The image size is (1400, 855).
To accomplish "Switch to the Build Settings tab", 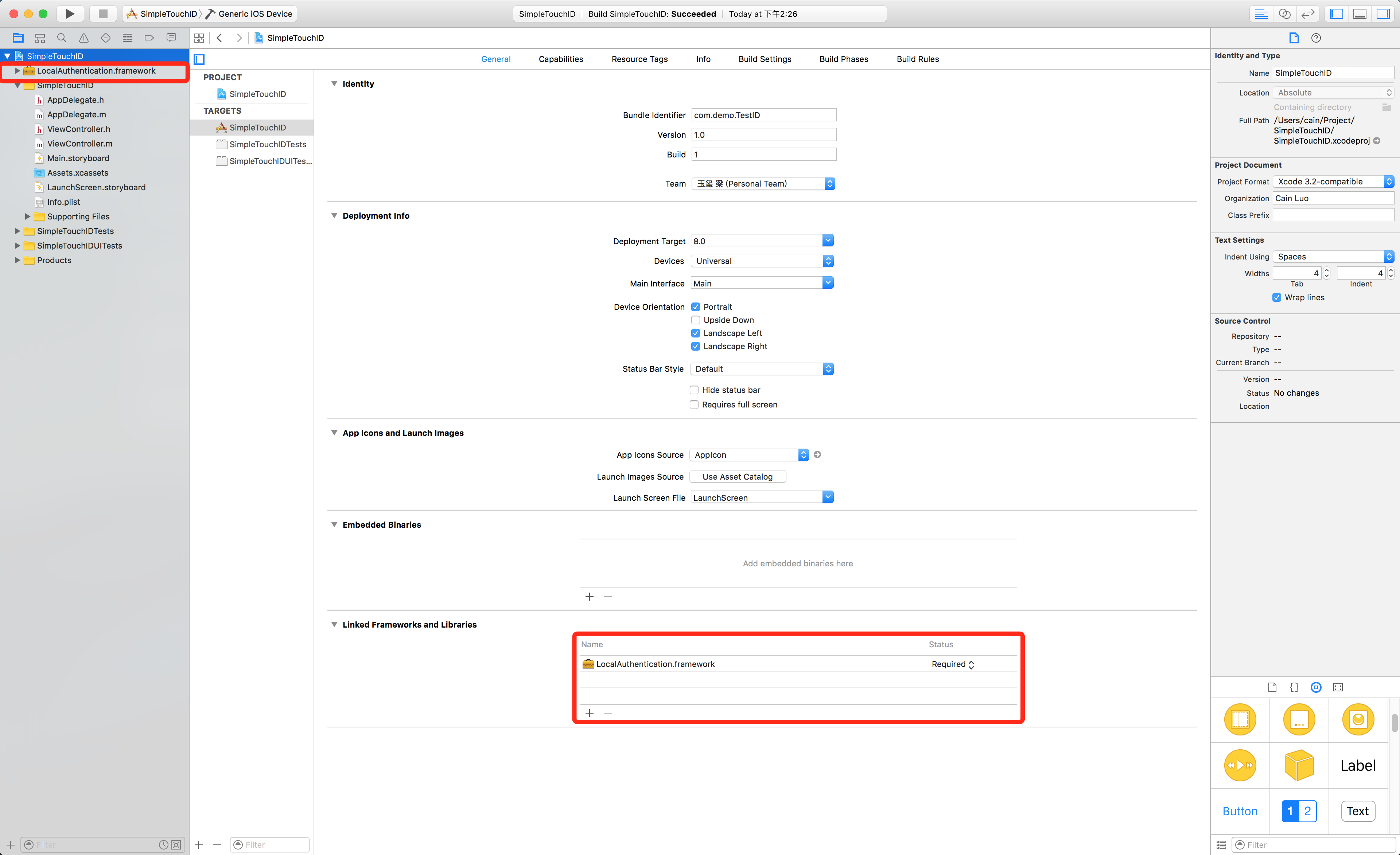I will pos(764,59).
